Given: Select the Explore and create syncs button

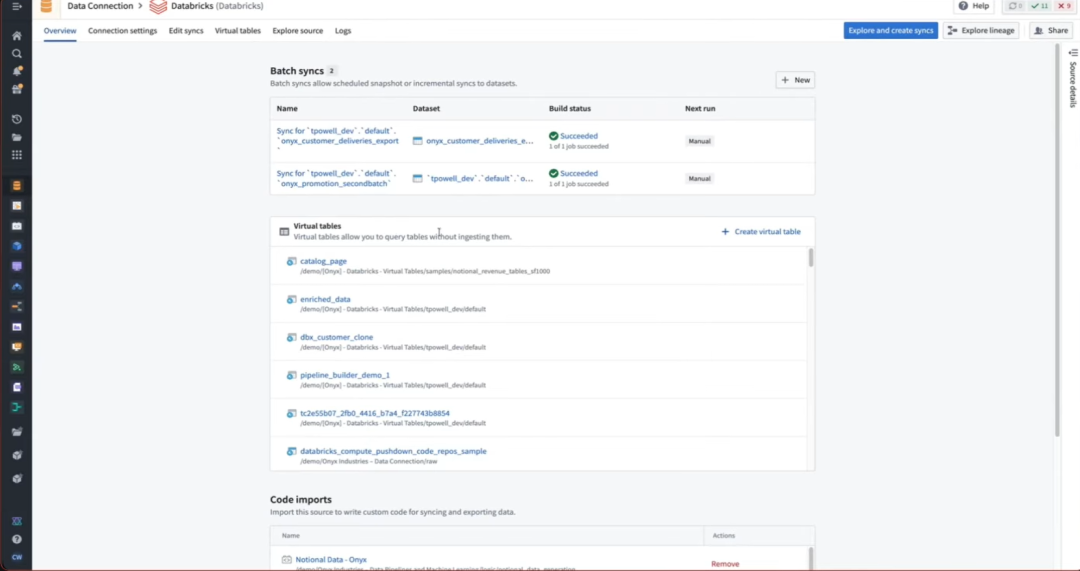Looking at the screenshot, I should click(891, 30).
